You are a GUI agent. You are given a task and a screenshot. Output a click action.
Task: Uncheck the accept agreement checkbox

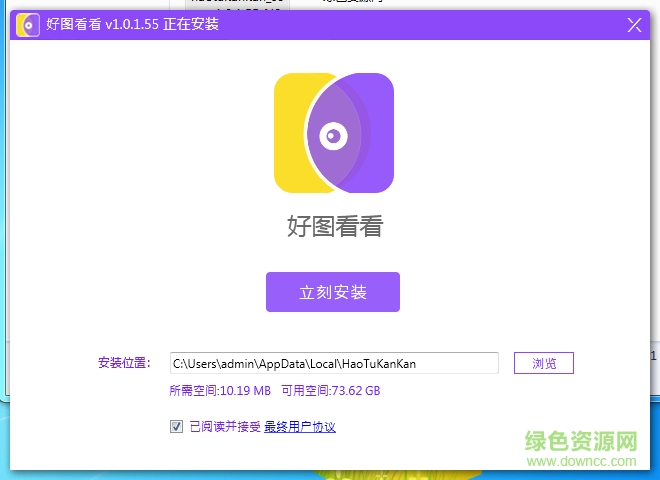coord(176,427)
